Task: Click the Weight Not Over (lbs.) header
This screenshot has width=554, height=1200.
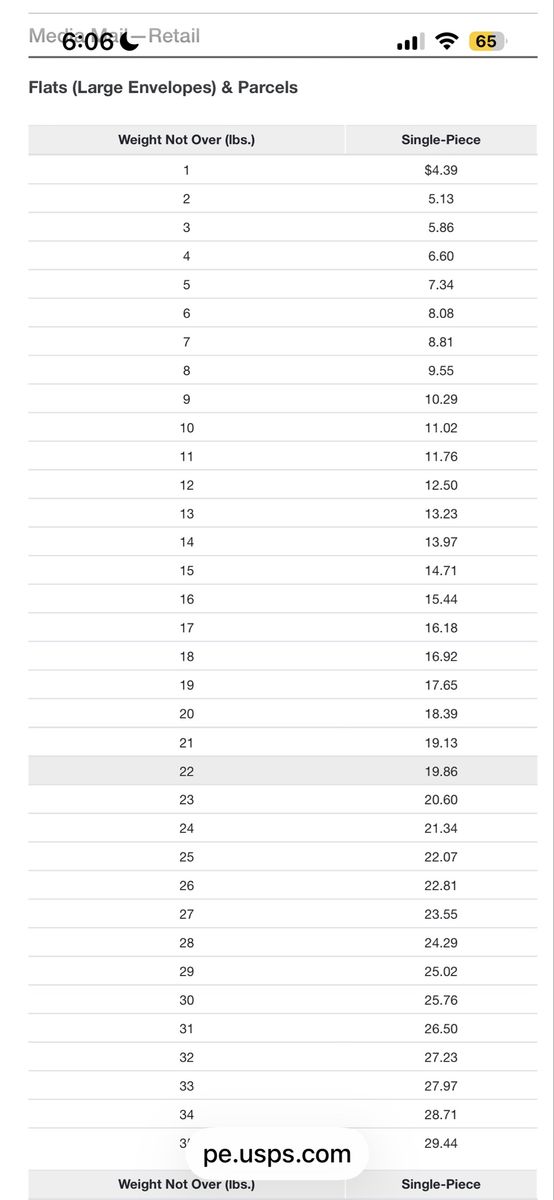Action: pos(186,140)
